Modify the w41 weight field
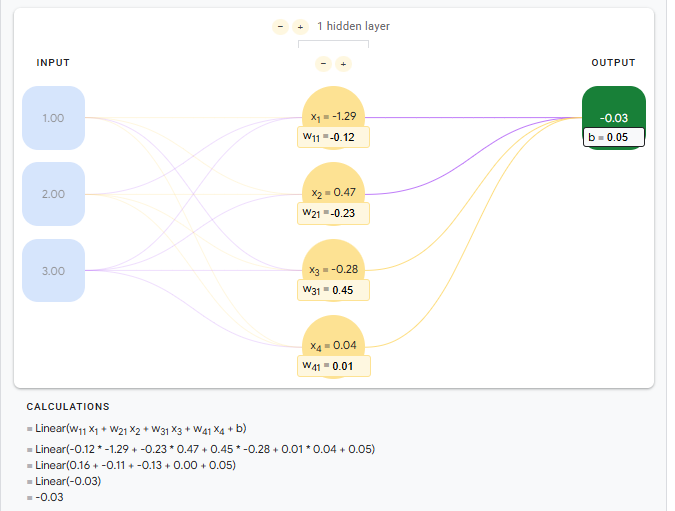 [x=334, y=366]
